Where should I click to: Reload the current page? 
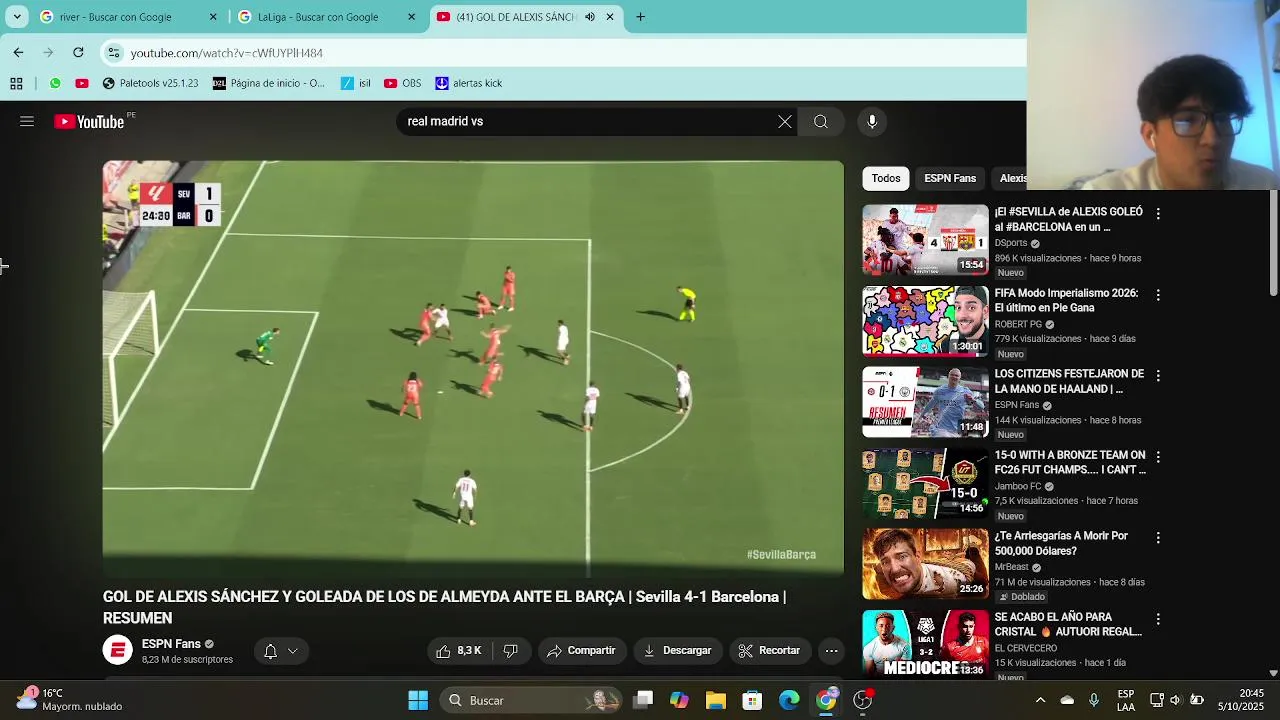coord(78,52)
